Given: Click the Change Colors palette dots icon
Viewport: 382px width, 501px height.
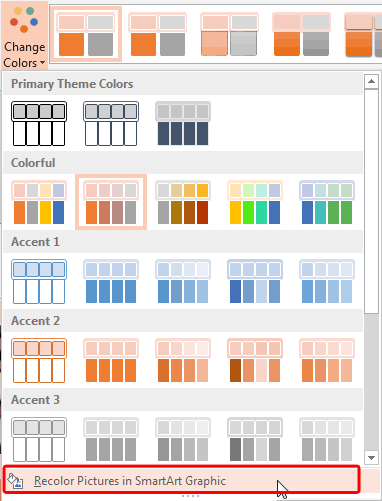Looking at the screenshot, I should tap(24, 20).
